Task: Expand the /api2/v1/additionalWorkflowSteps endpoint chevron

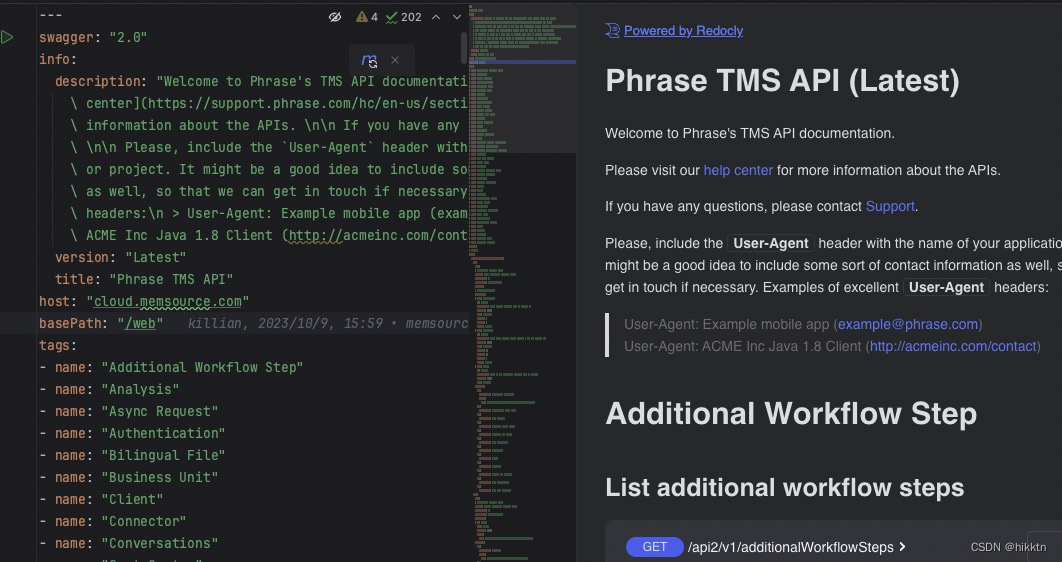Action: click(902, 547)
